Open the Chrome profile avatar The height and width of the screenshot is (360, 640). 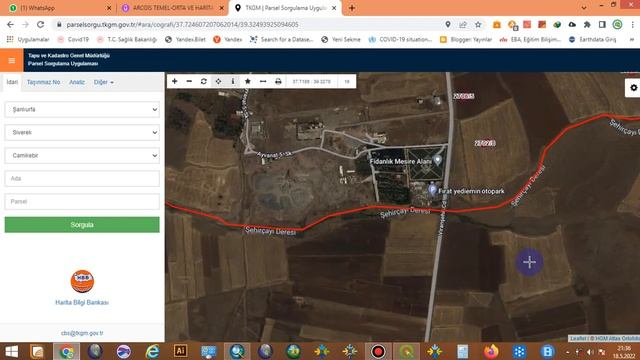(618, 24)
